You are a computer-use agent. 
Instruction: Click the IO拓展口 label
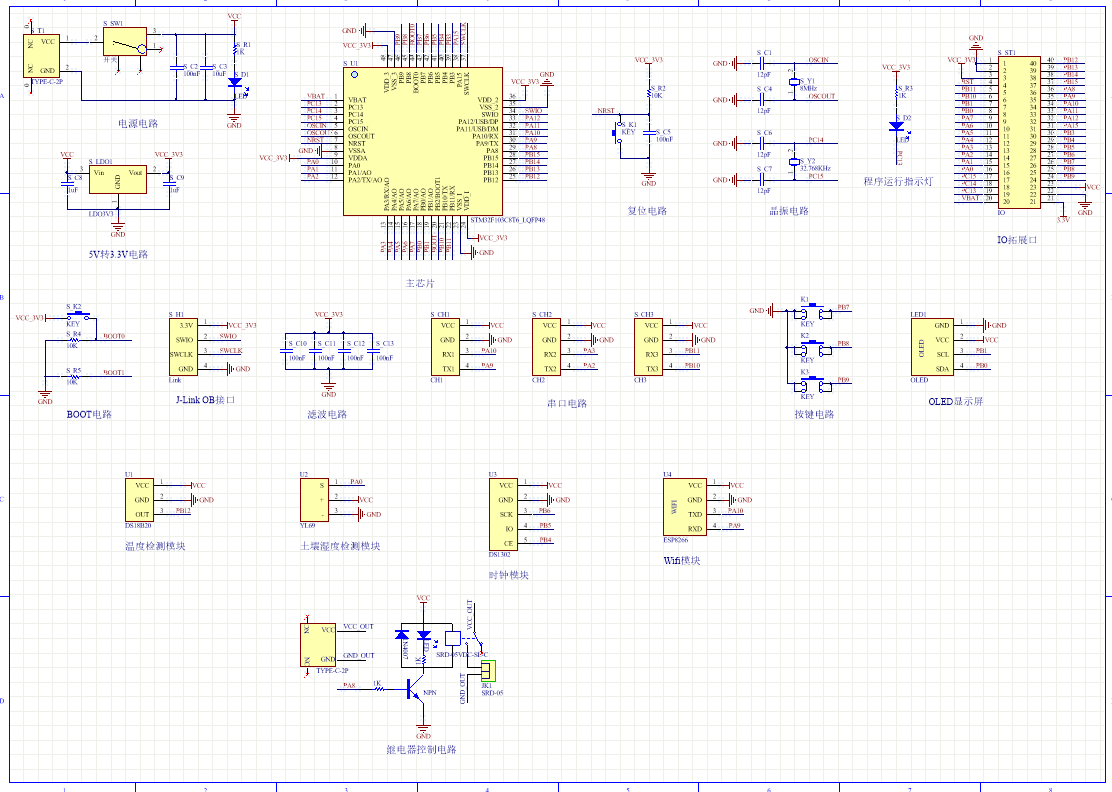[1018, 240]
